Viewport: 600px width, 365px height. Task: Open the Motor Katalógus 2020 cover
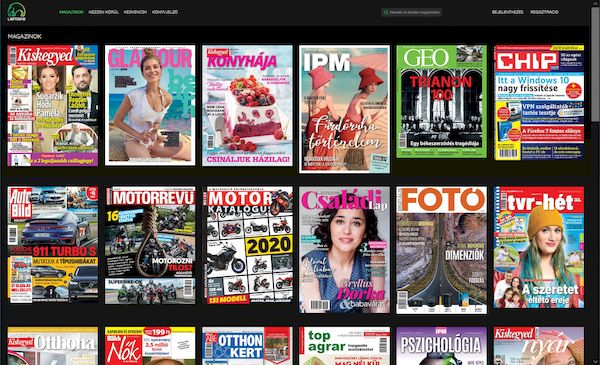(247, 245)
